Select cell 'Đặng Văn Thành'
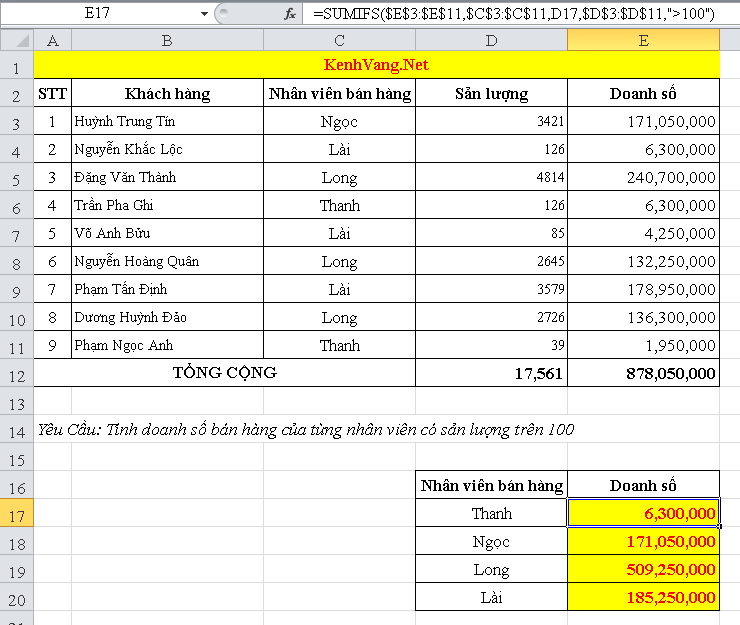The height and width of the screenshot is (625, 740). click(x=167, y=177)
